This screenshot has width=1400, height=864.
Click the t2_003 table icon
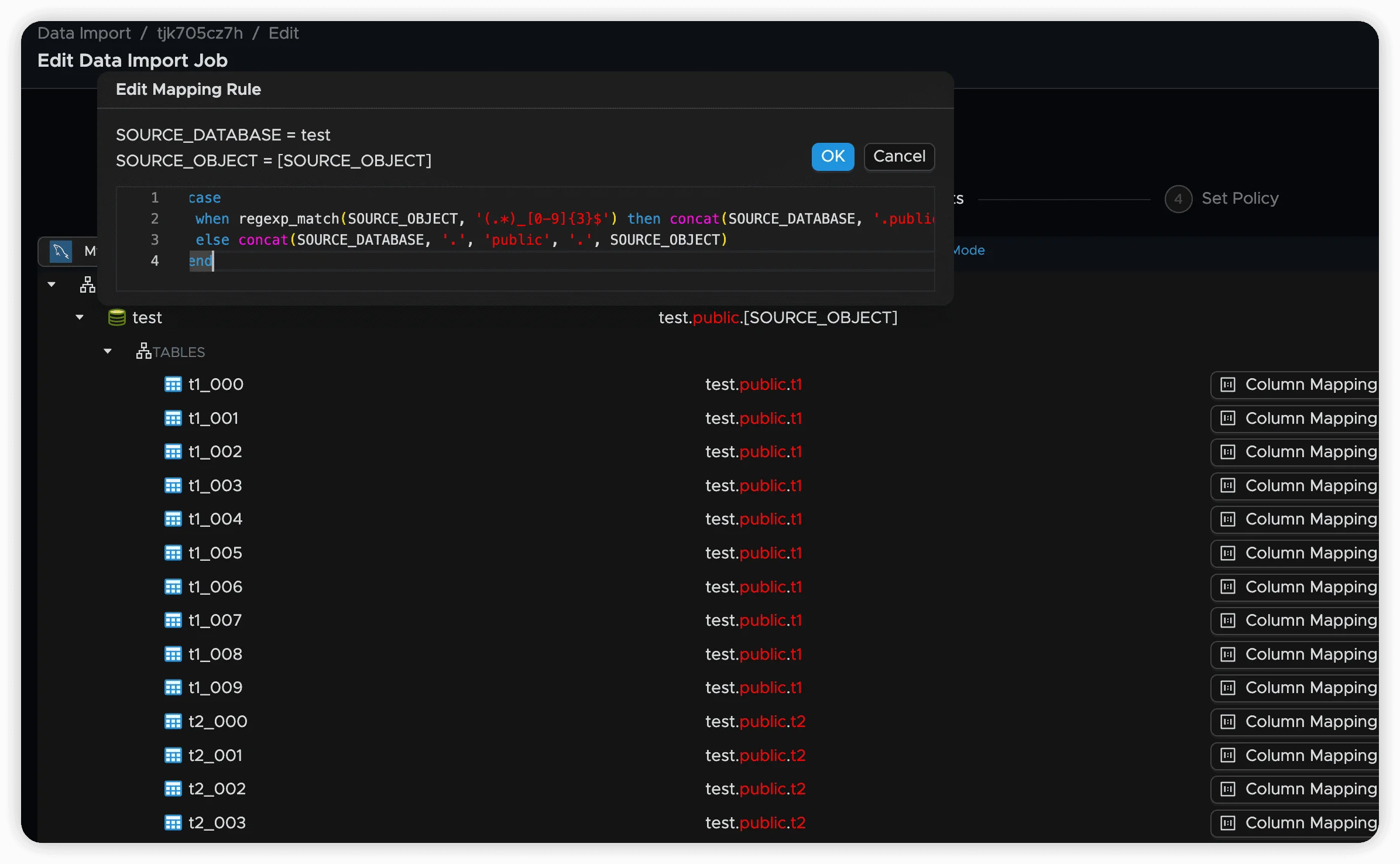tap(173, 823)
